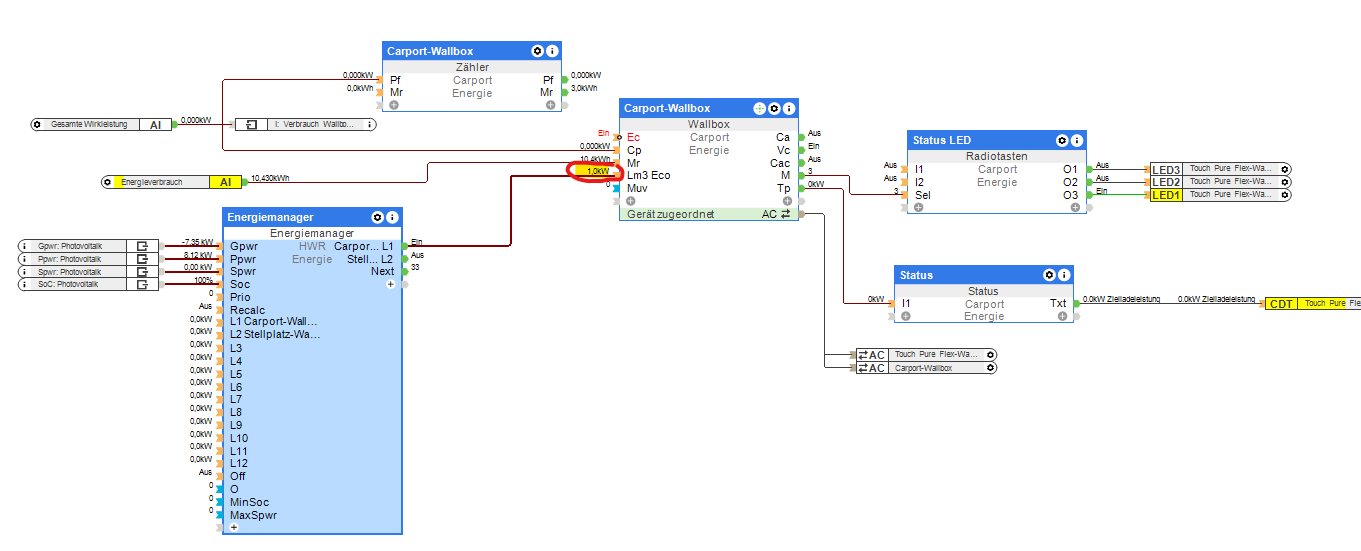Expand Status block inputs with plus

(906, 316)
